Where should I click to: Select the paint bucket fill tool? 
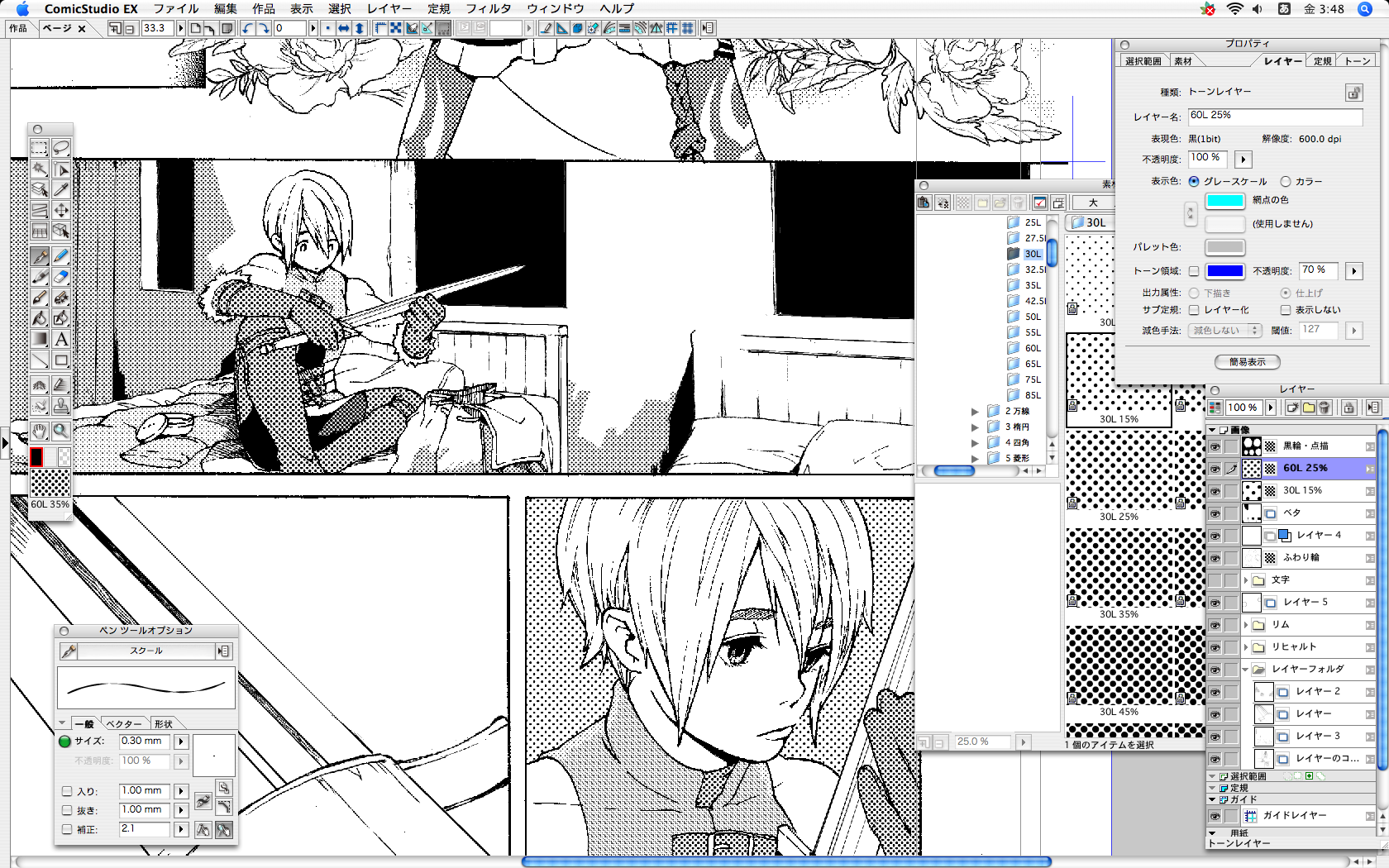(39, 318)
